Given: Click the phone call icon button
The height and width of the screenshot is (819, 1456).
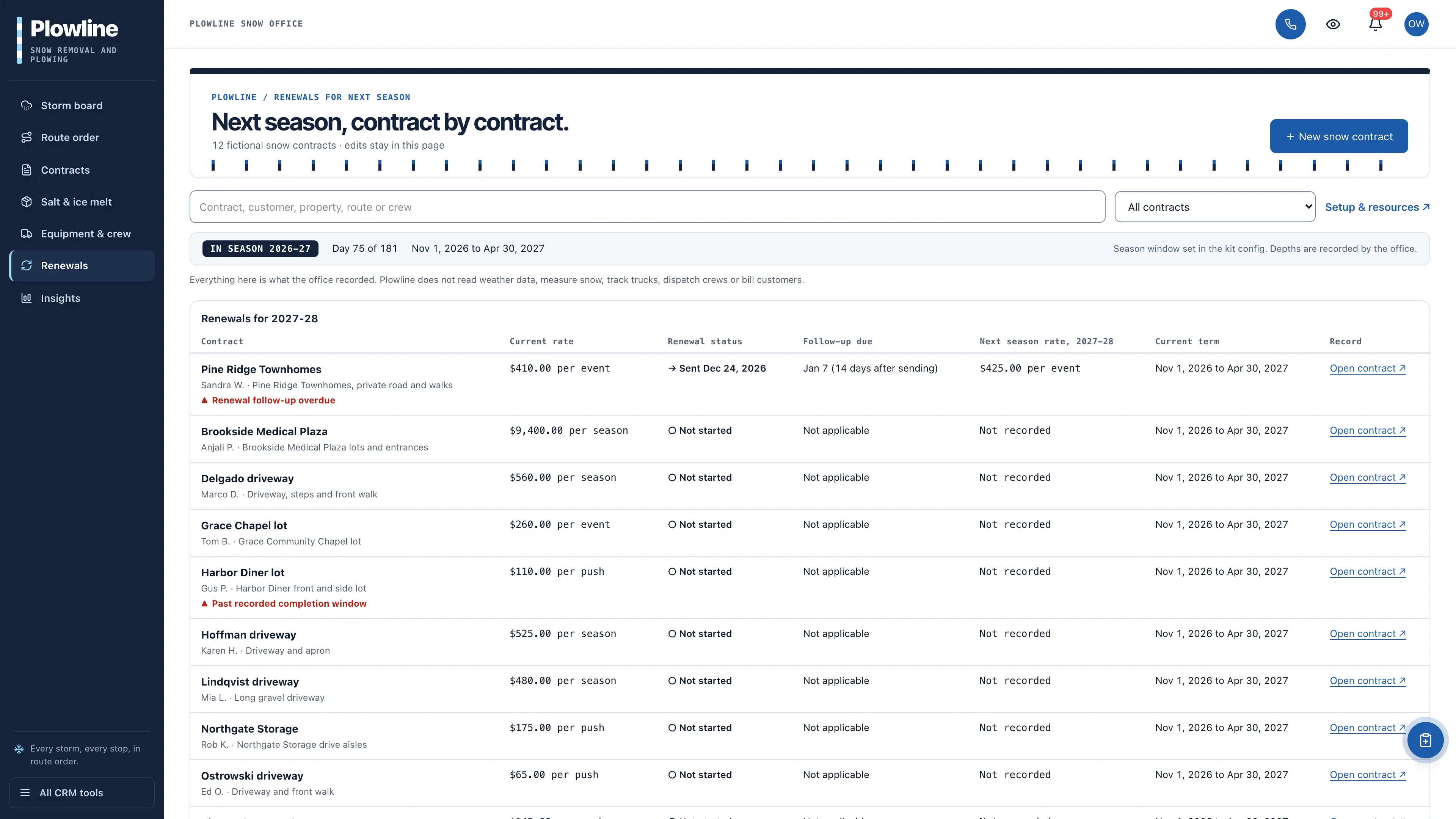Looking at the screenshot, I should (x=1290, y=24).
